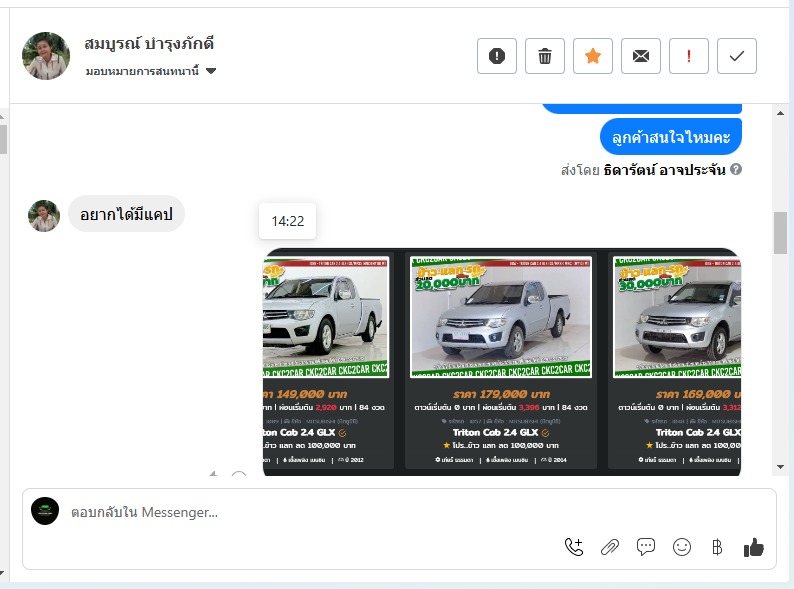Open sender avatar beside อยากได้มีแคป message
Viewport: 794px width, 589px height.
point(44,216)
